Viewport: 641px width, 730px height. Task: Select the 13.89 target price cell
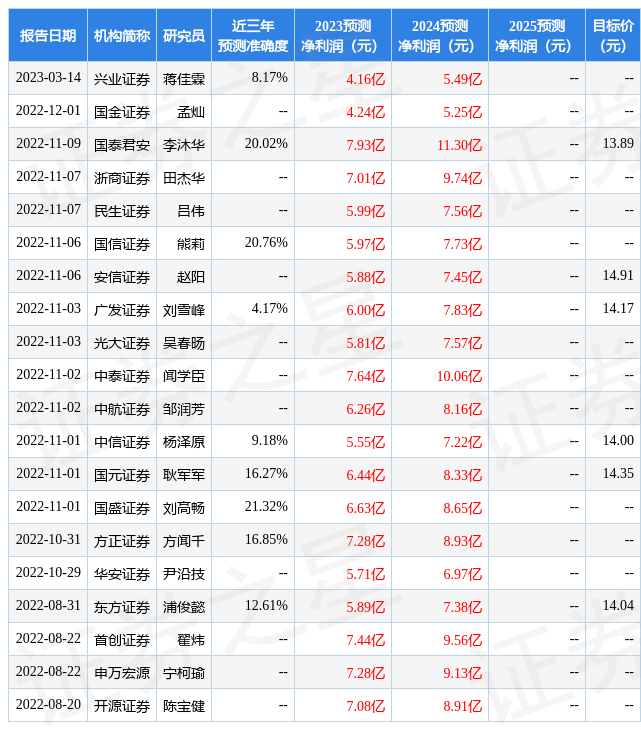[617, 144]
